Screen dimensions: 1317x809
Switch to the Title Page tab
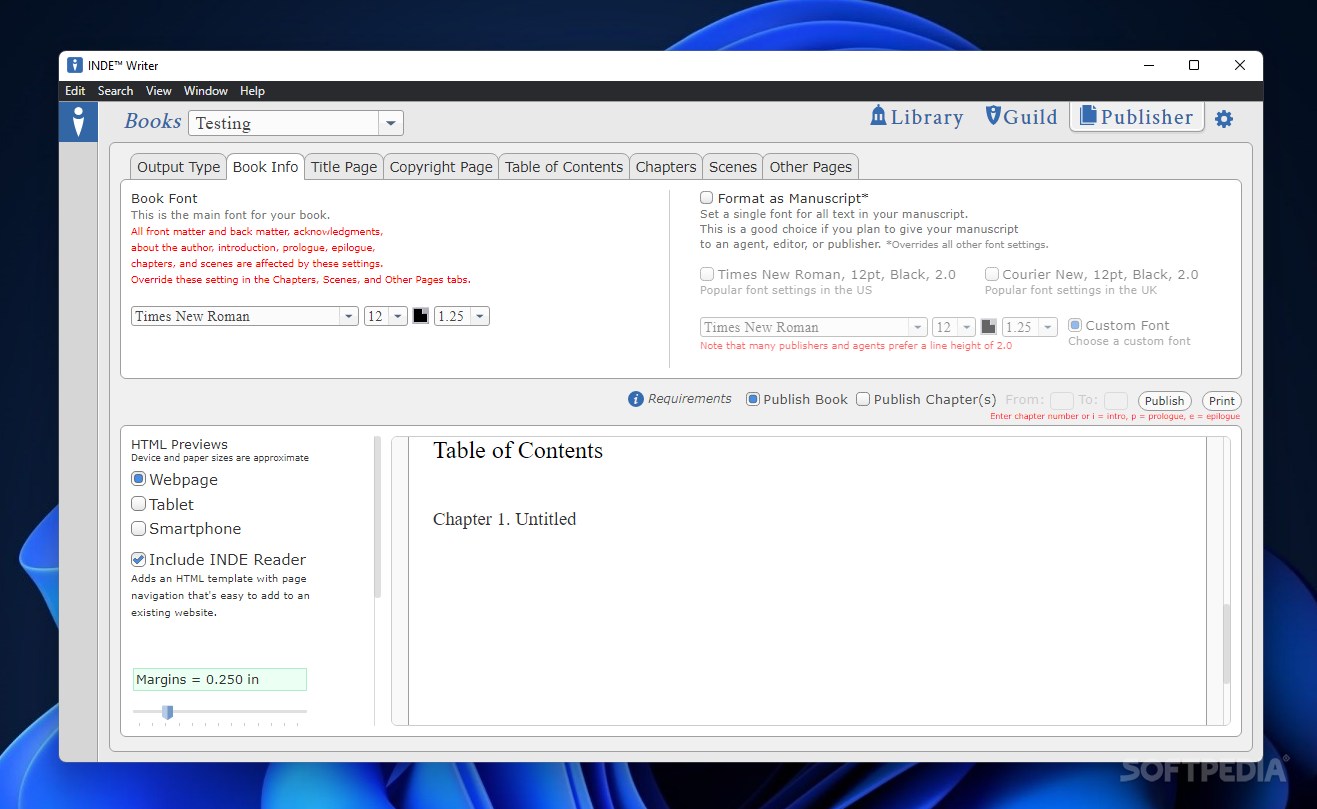click(x=344, y=167)
